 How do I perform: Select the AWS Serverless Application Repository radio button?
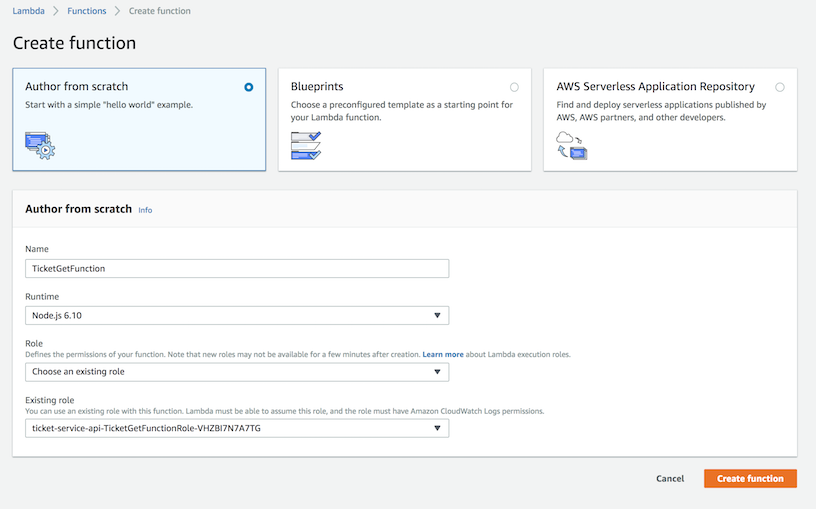pyautogui.click(x=780, y=87)
